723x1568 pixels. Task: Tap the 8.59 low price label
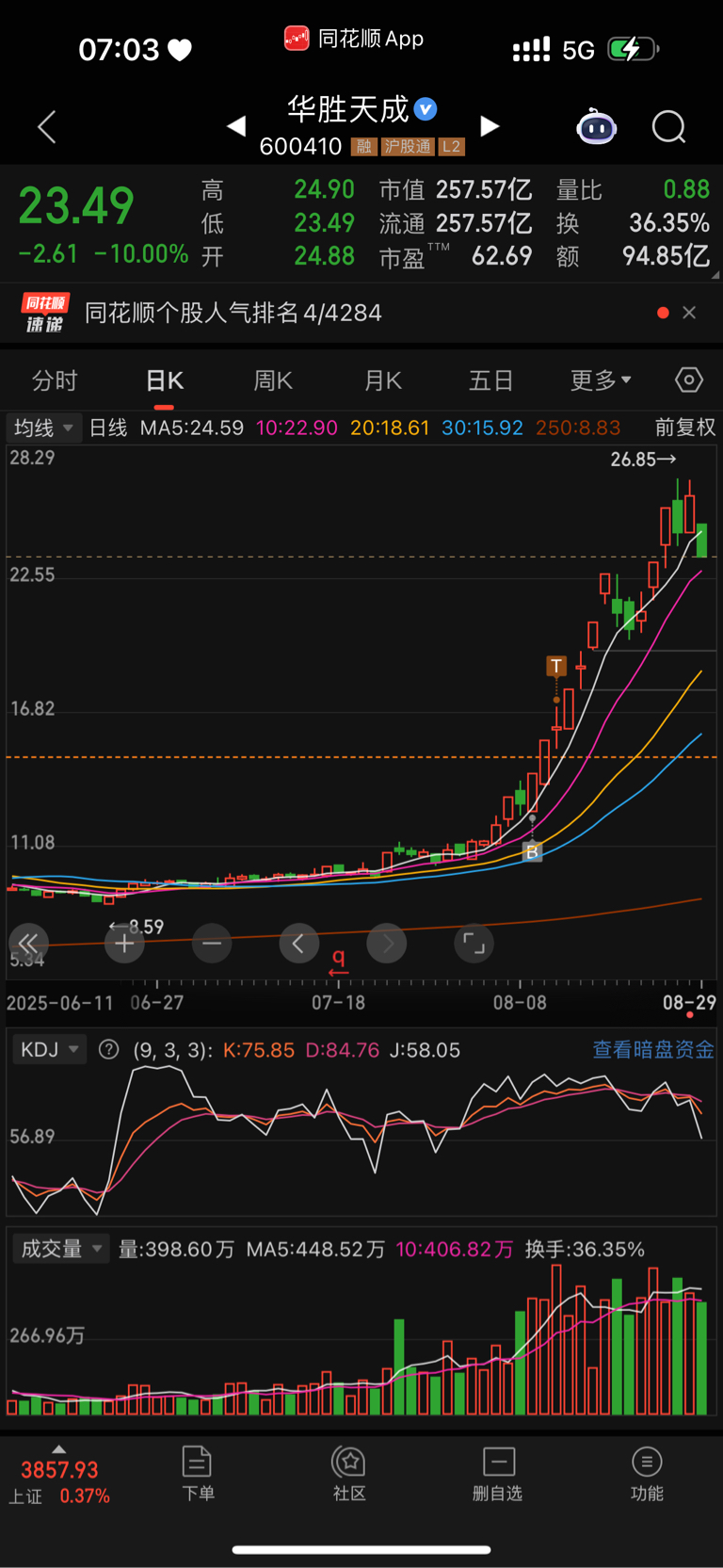[x=137, y=927]
